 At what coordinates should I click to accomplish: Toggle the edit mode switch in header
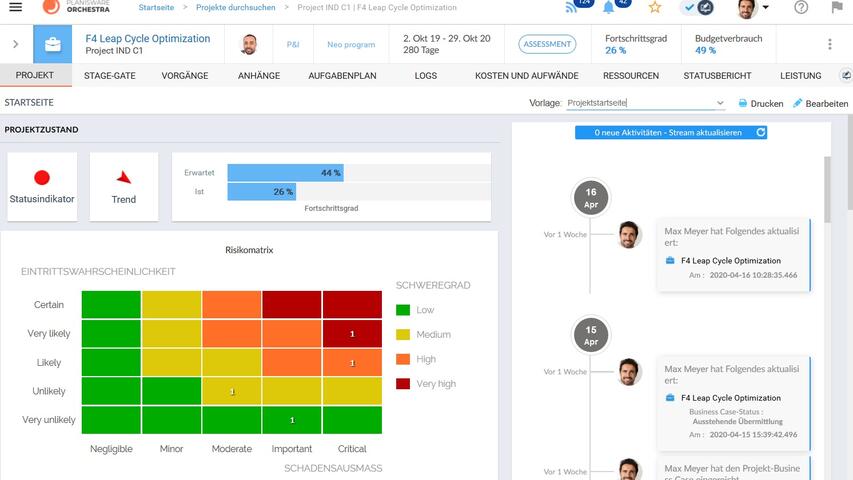click(x=697, y=8)
